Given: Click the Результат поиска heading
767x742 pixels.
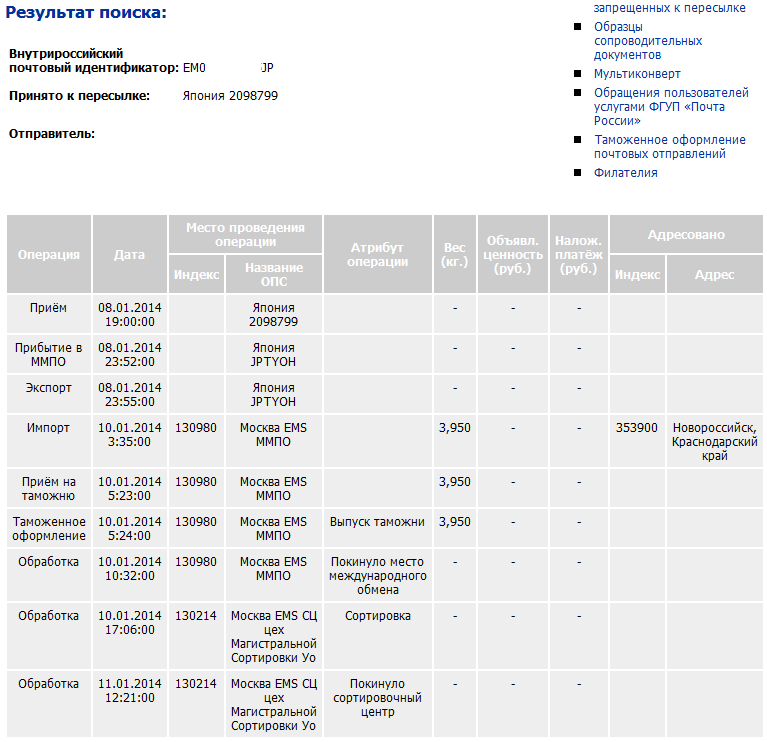Looking at the screenshot, I should (86, 12).
